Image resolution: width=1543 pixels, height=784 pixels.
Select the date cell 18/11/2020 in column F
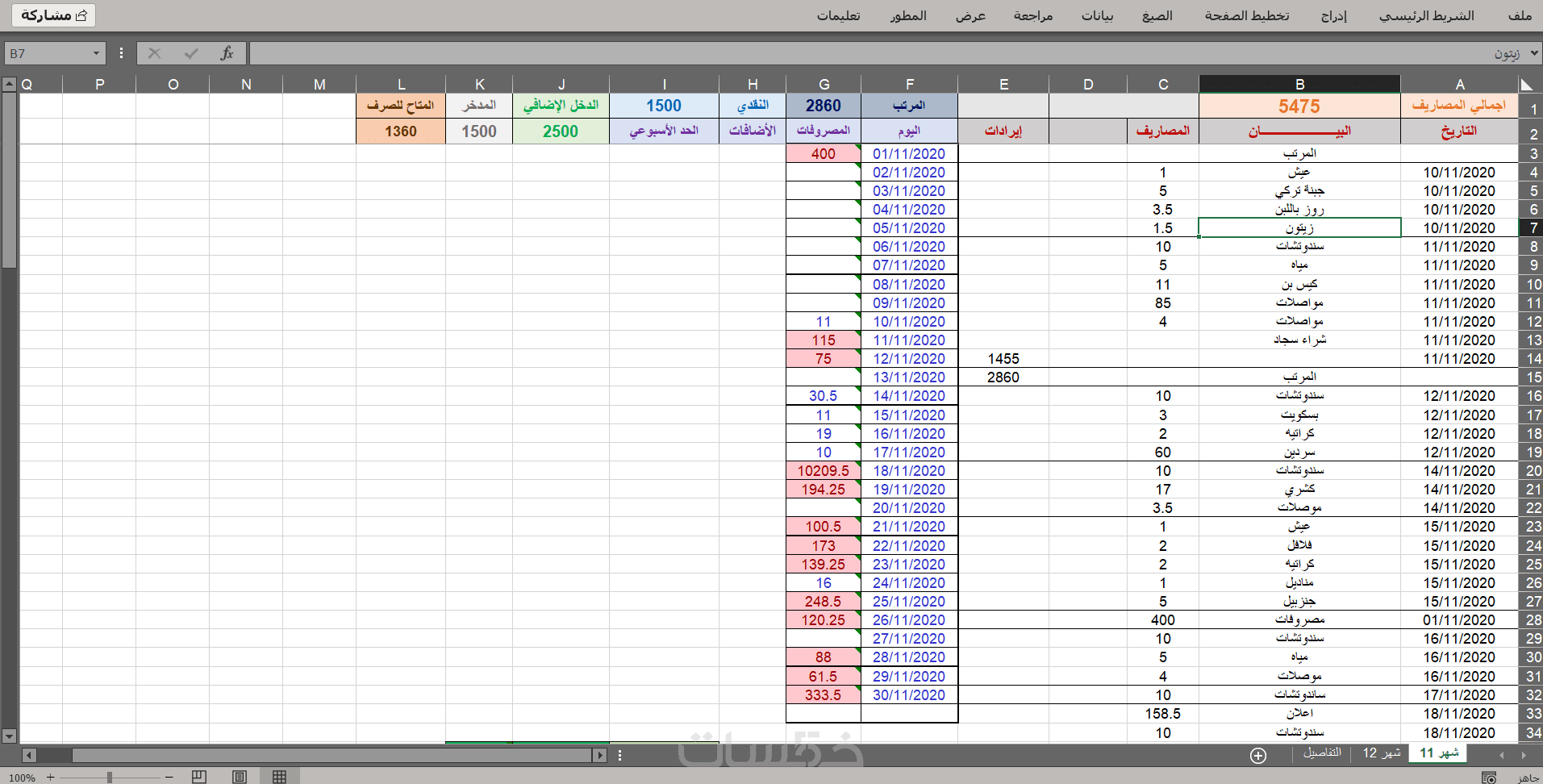click(x=909, y=471)
